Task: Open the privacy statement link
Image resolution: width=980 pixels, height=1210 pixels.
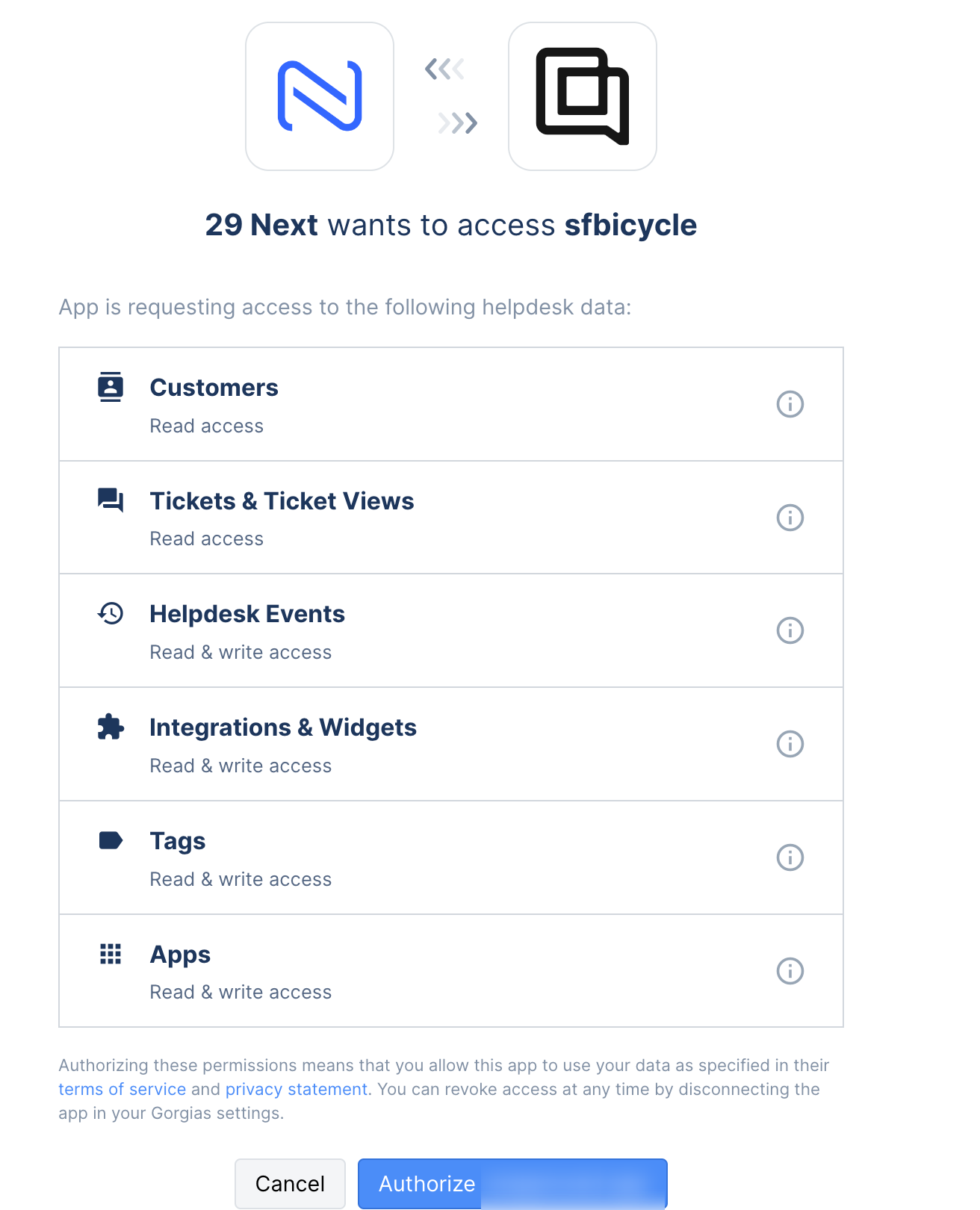Action: click(297, 1089)
